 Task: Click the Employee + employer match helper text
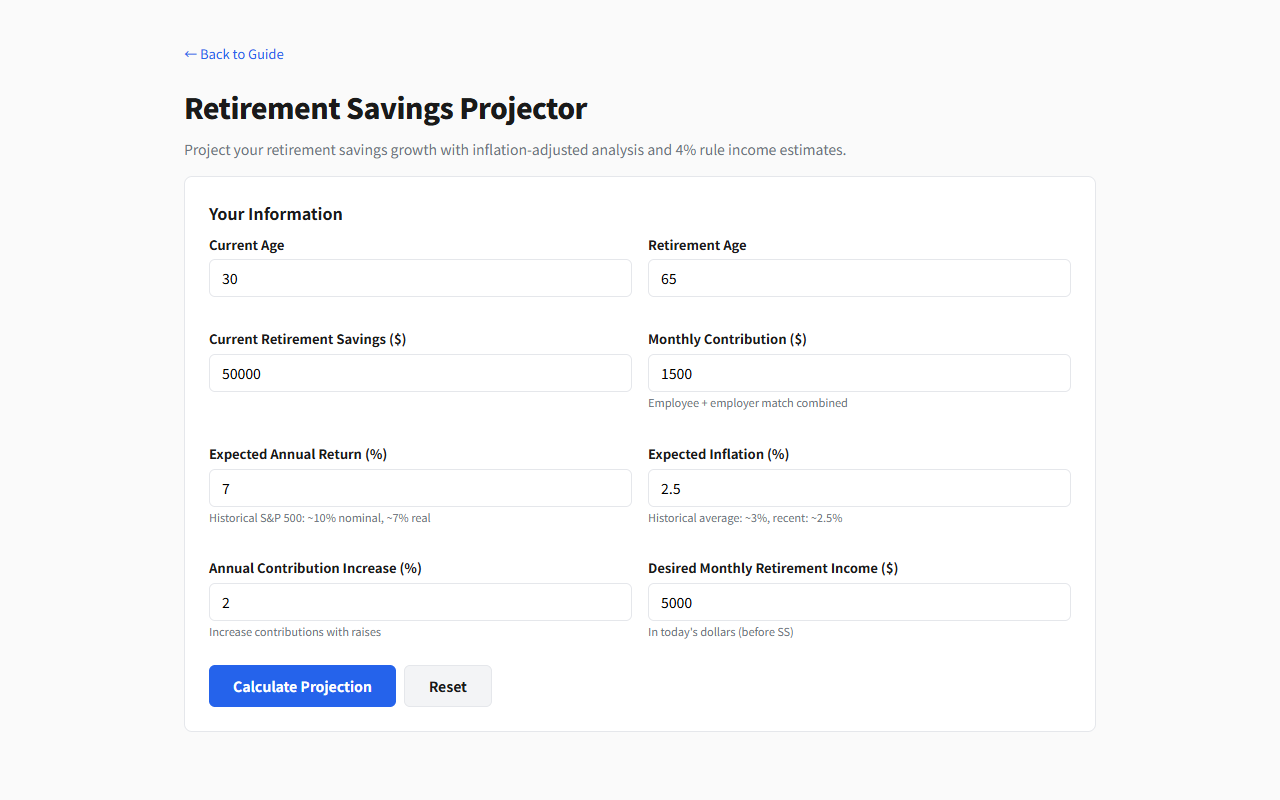point(748,403)
